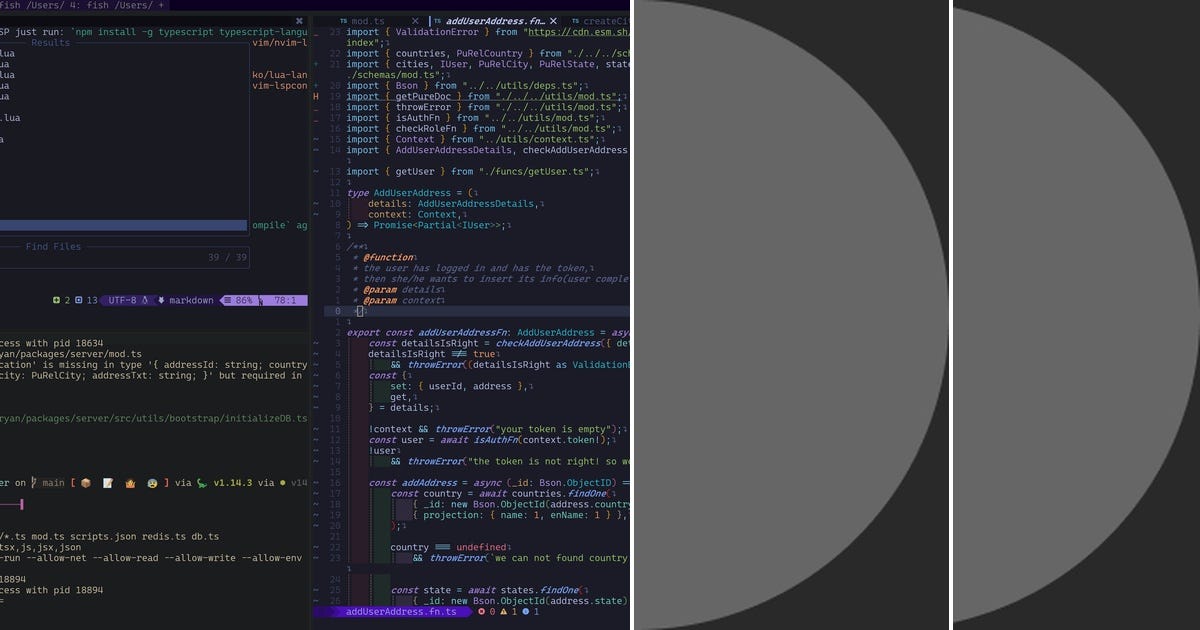Click the Telescope Find Files prompt field
This screenshot has height=630, width=1200.
coord(124,258)
